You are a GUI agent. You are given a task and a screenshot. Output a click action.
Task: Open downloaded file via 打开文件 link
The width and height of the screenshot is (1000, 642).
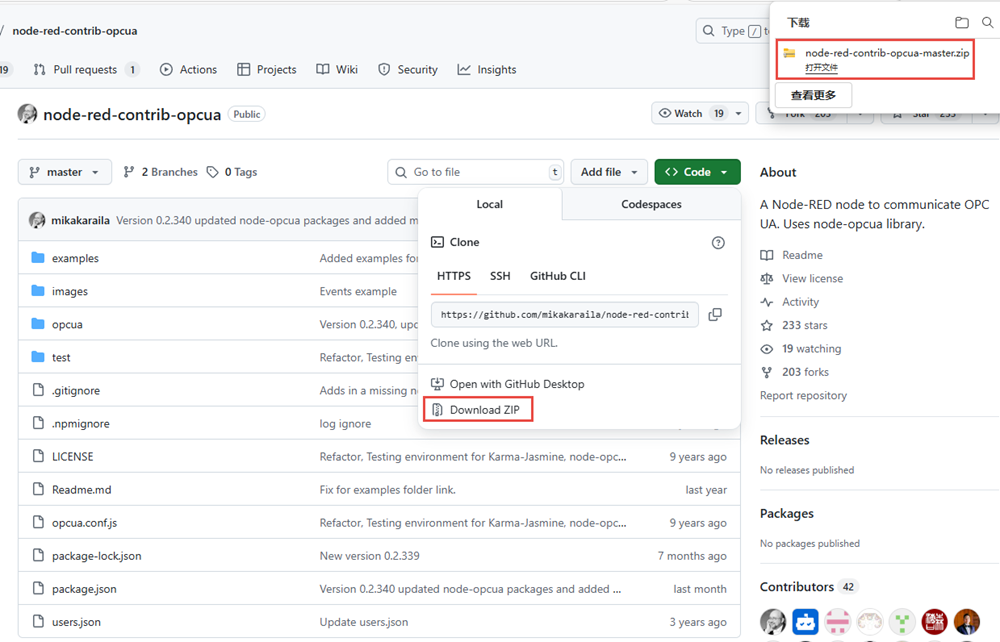[x=821, y=68]
